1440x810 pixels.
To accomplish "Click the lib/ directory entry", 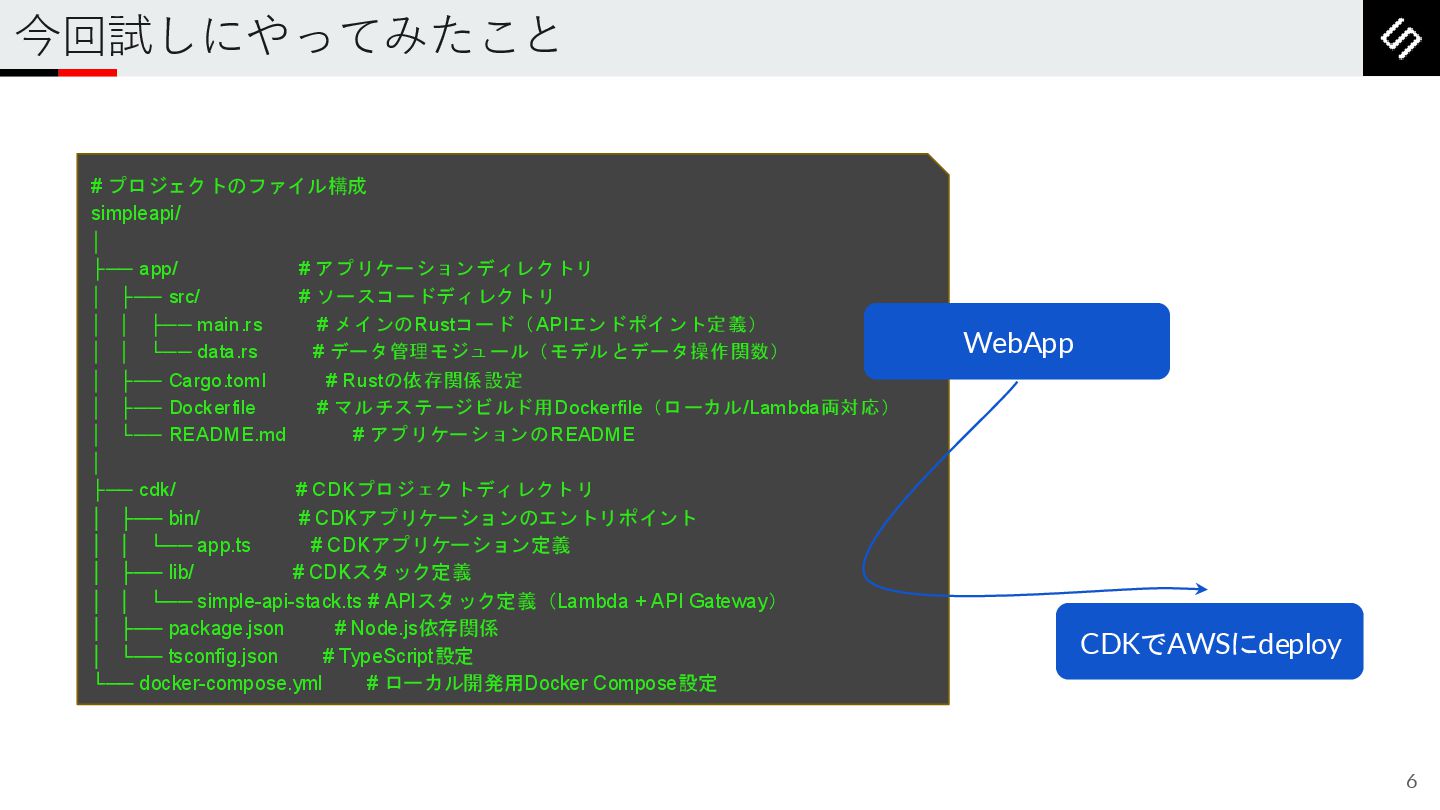I will coord(181,573).
